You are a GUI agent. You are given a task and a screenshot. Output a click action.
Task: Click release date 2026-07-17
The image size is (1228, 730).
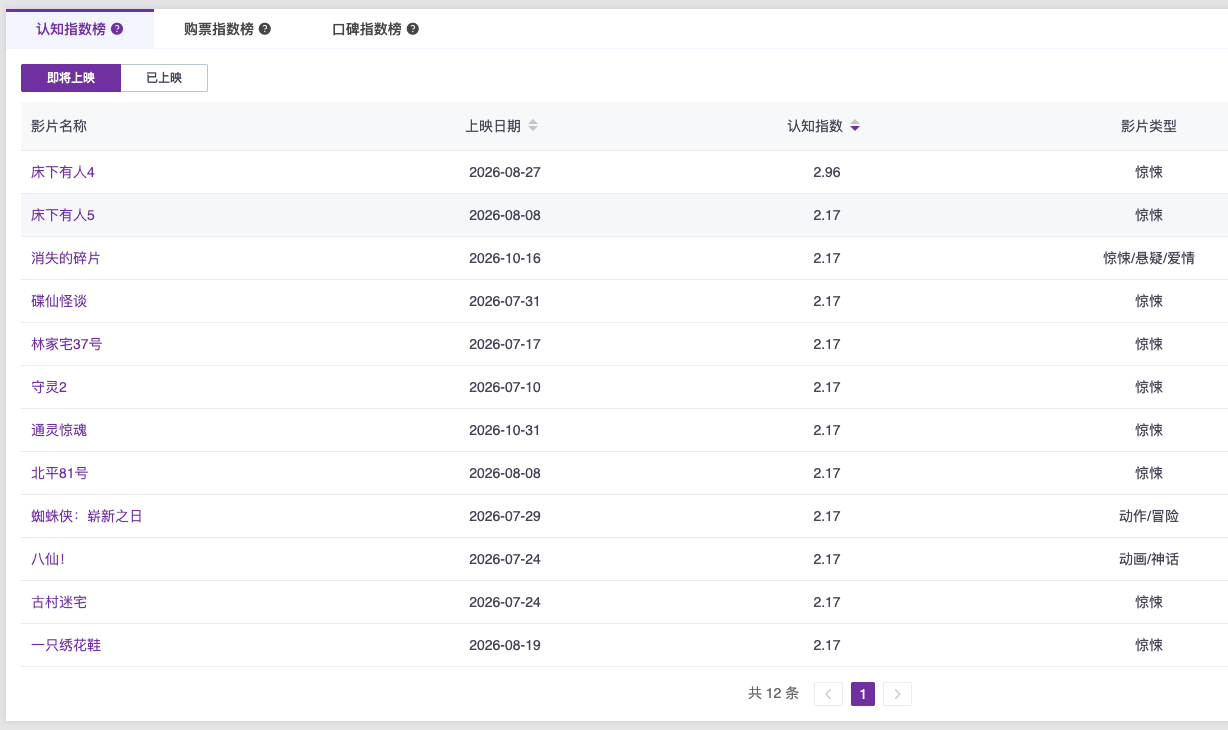coord(505,344)
